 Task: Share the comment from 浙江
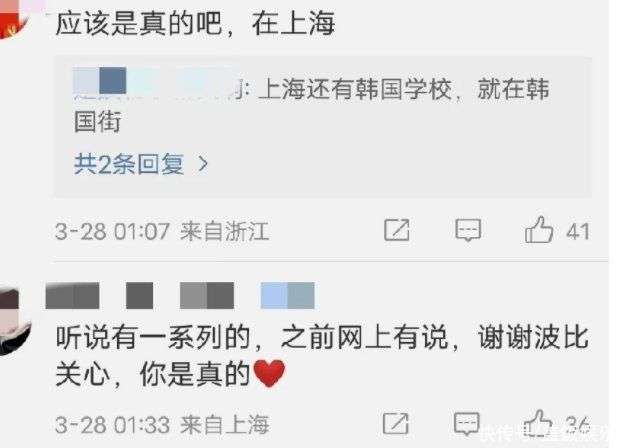[x=397, y=230]
